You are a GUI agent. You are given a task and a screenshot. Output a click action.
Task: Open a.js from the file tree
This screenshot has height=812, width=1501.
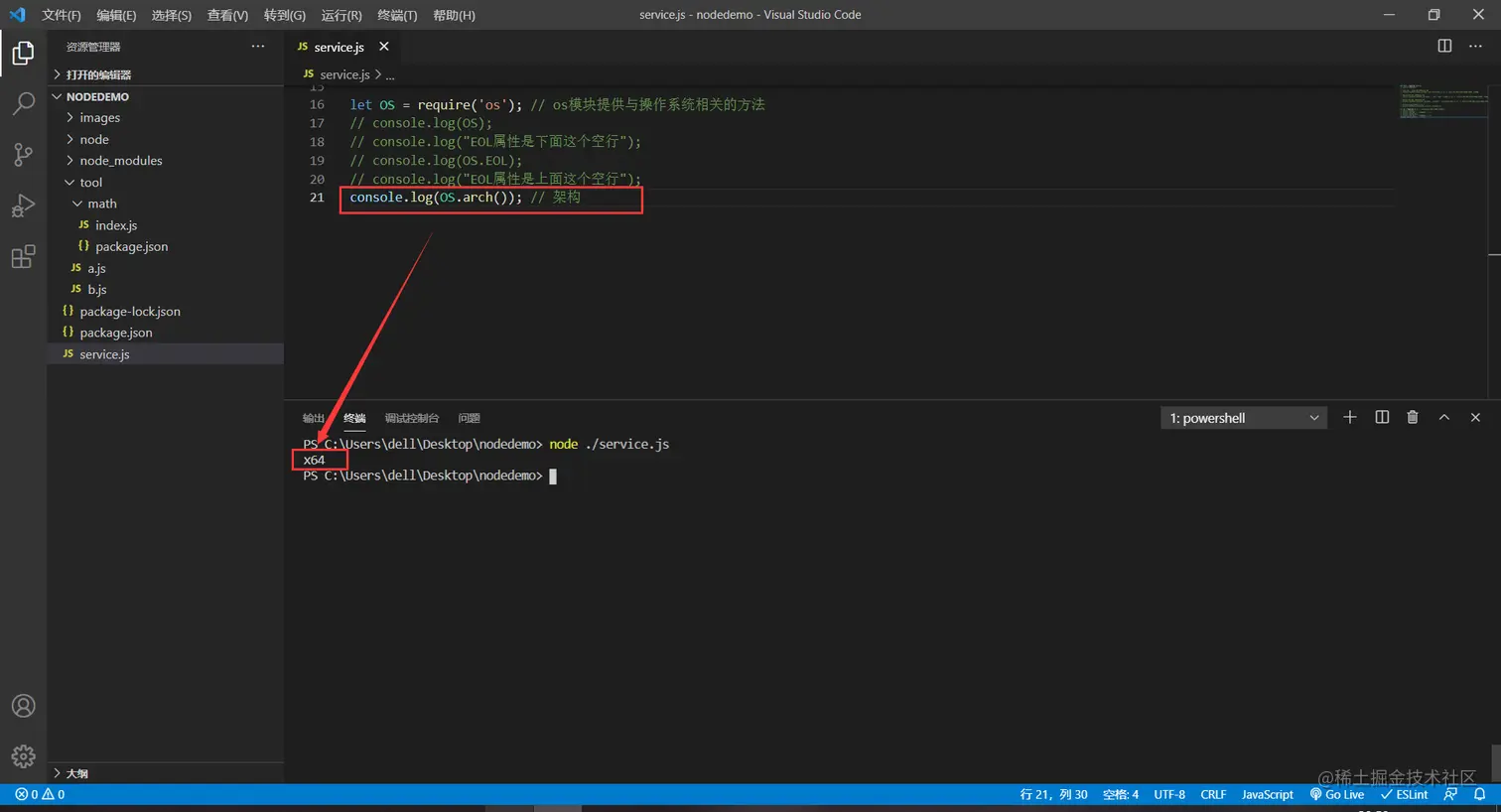166,268
